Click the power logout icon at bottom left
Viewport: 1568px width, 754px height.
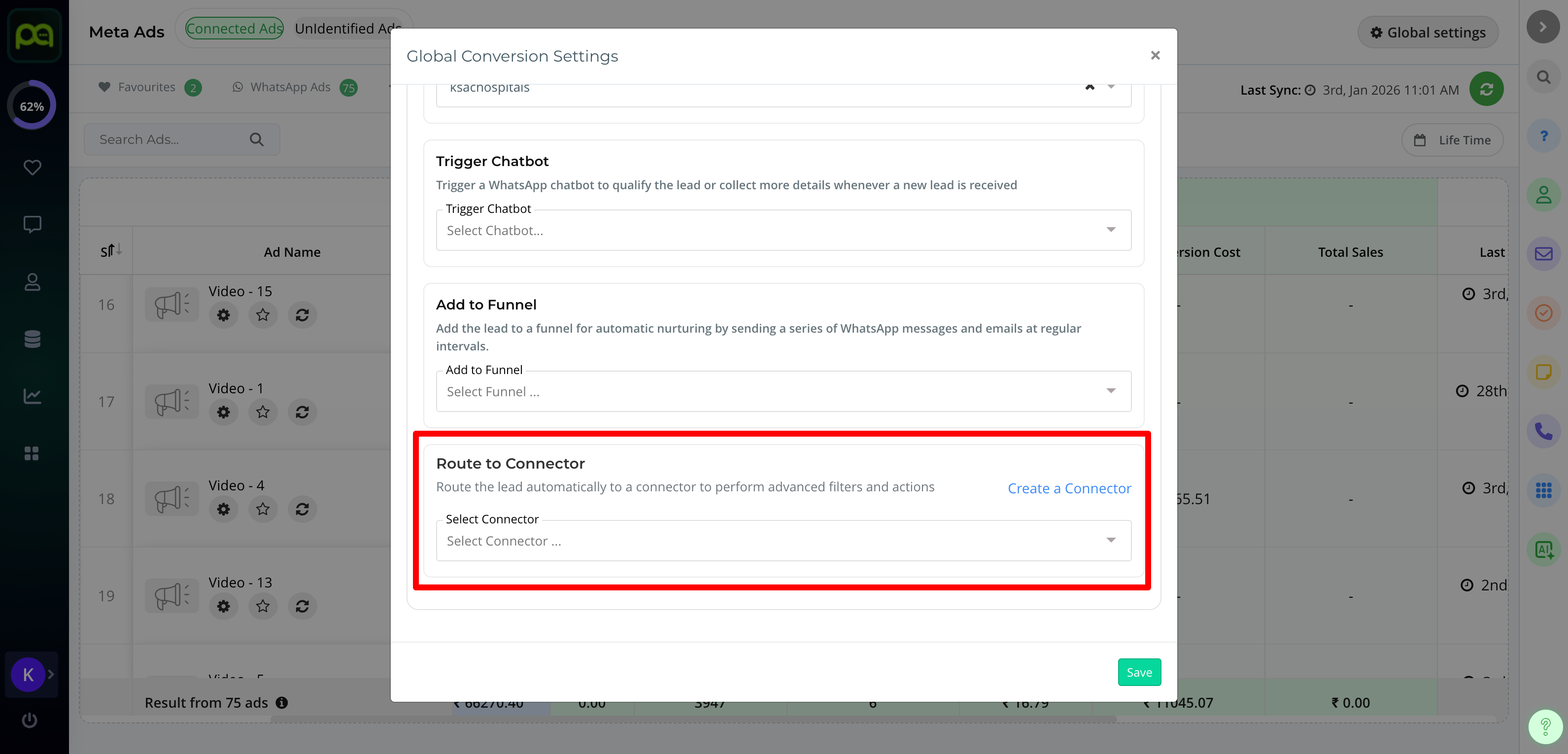[x=30, y=720]
